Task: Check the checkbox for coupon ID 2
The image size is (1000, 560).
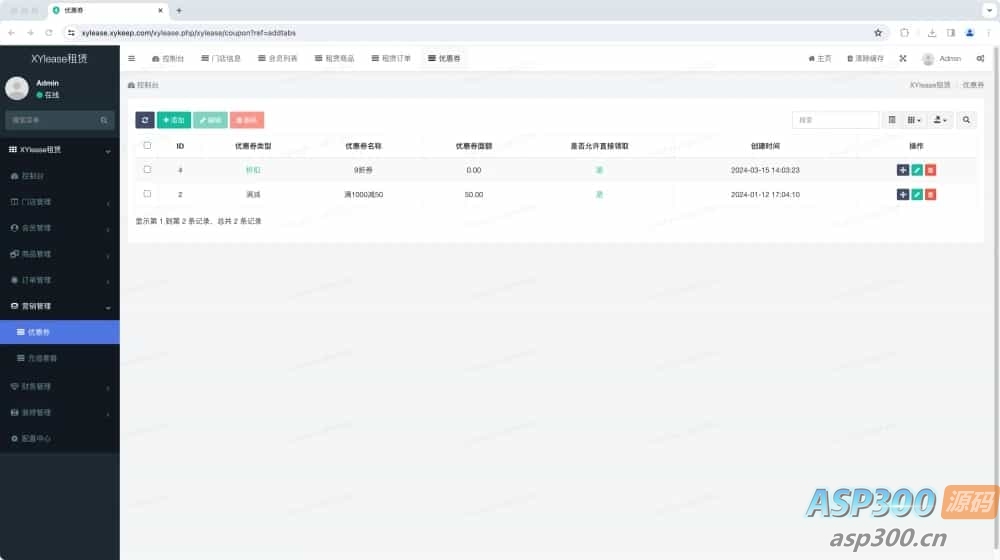Action: coord(147,194)
